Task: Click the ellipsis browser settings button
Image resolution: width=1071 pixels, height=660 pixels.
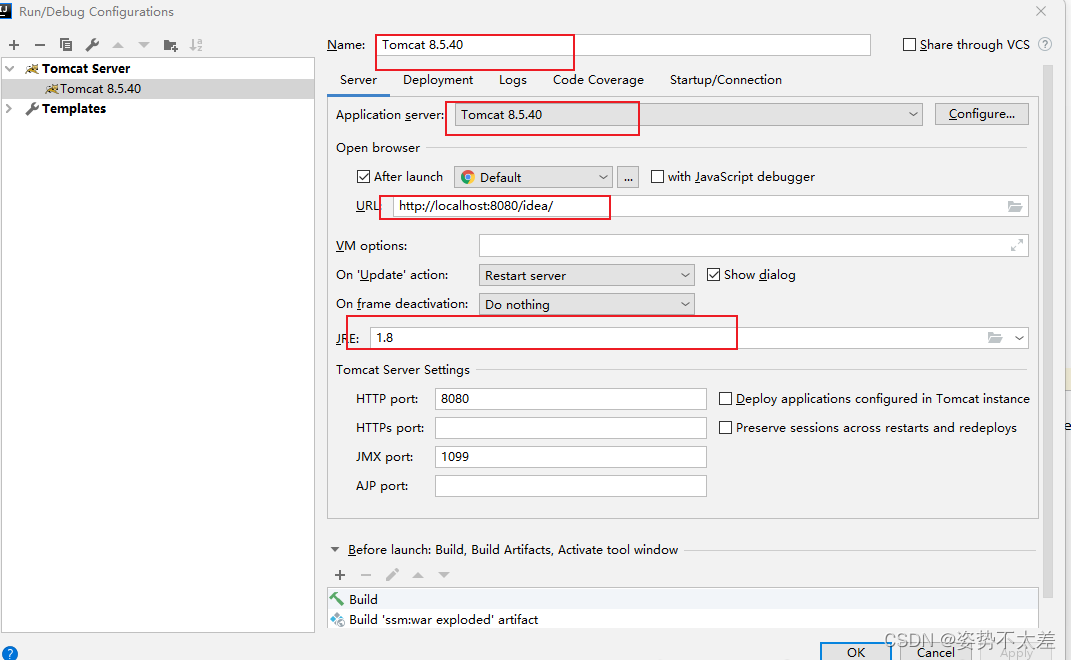Action: pos(628,178)
